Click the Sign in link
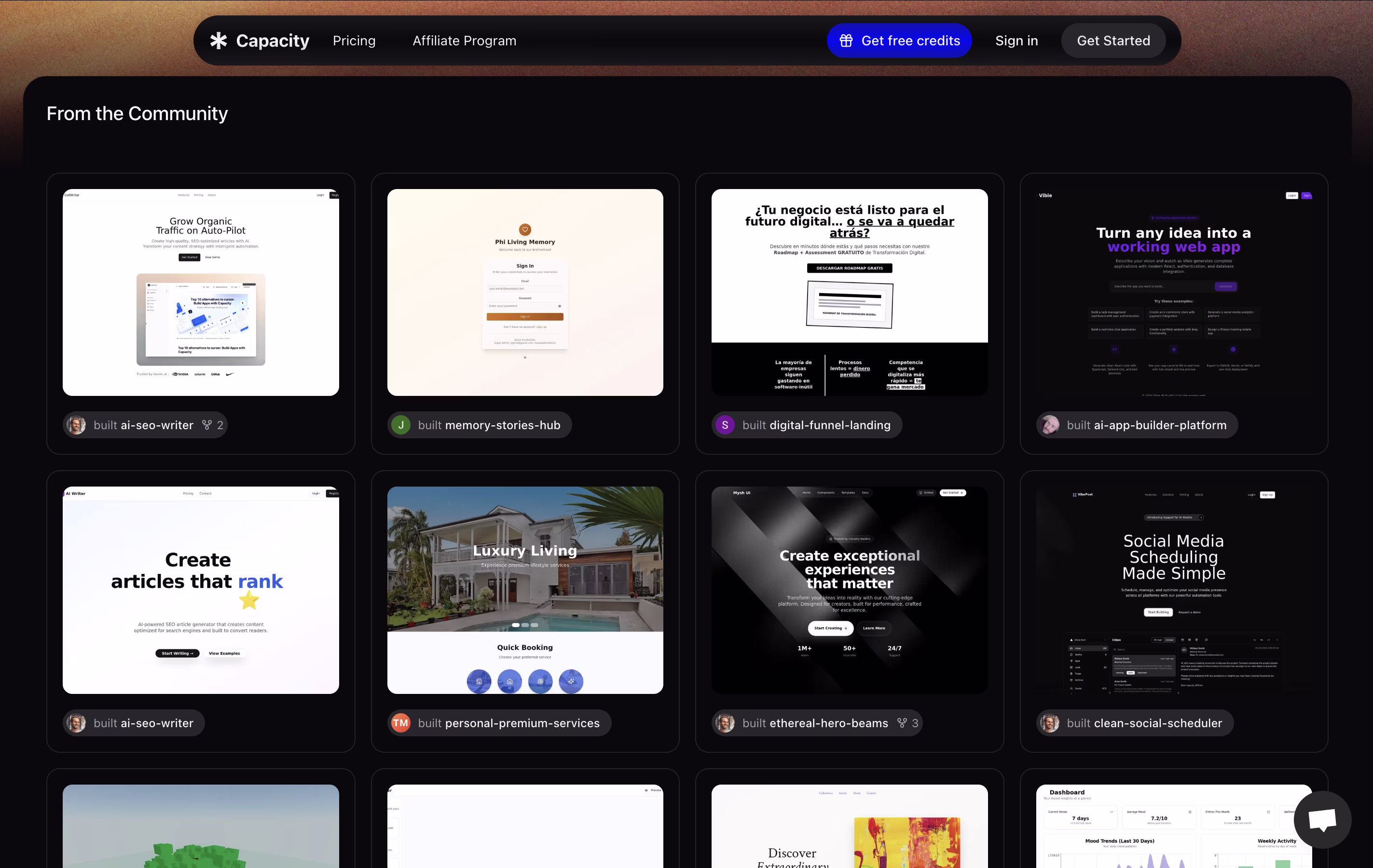 (1016, 41)
